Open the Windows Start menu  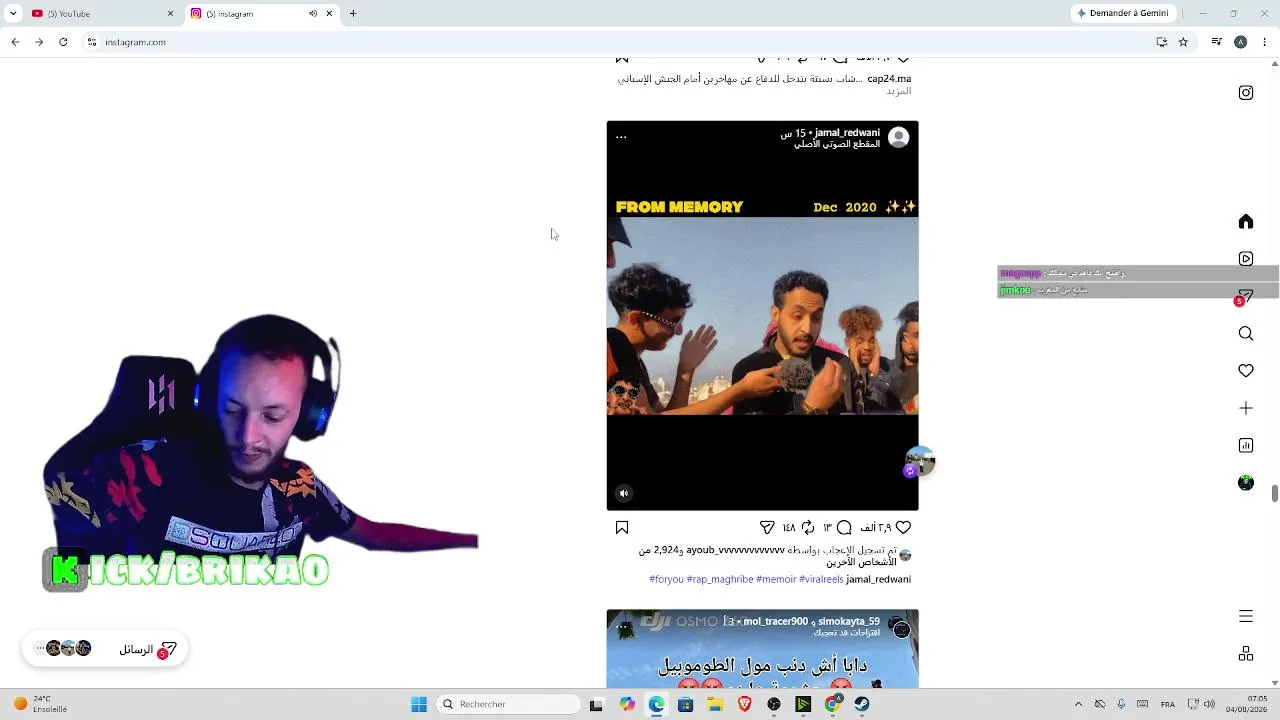tap(419, 704)
